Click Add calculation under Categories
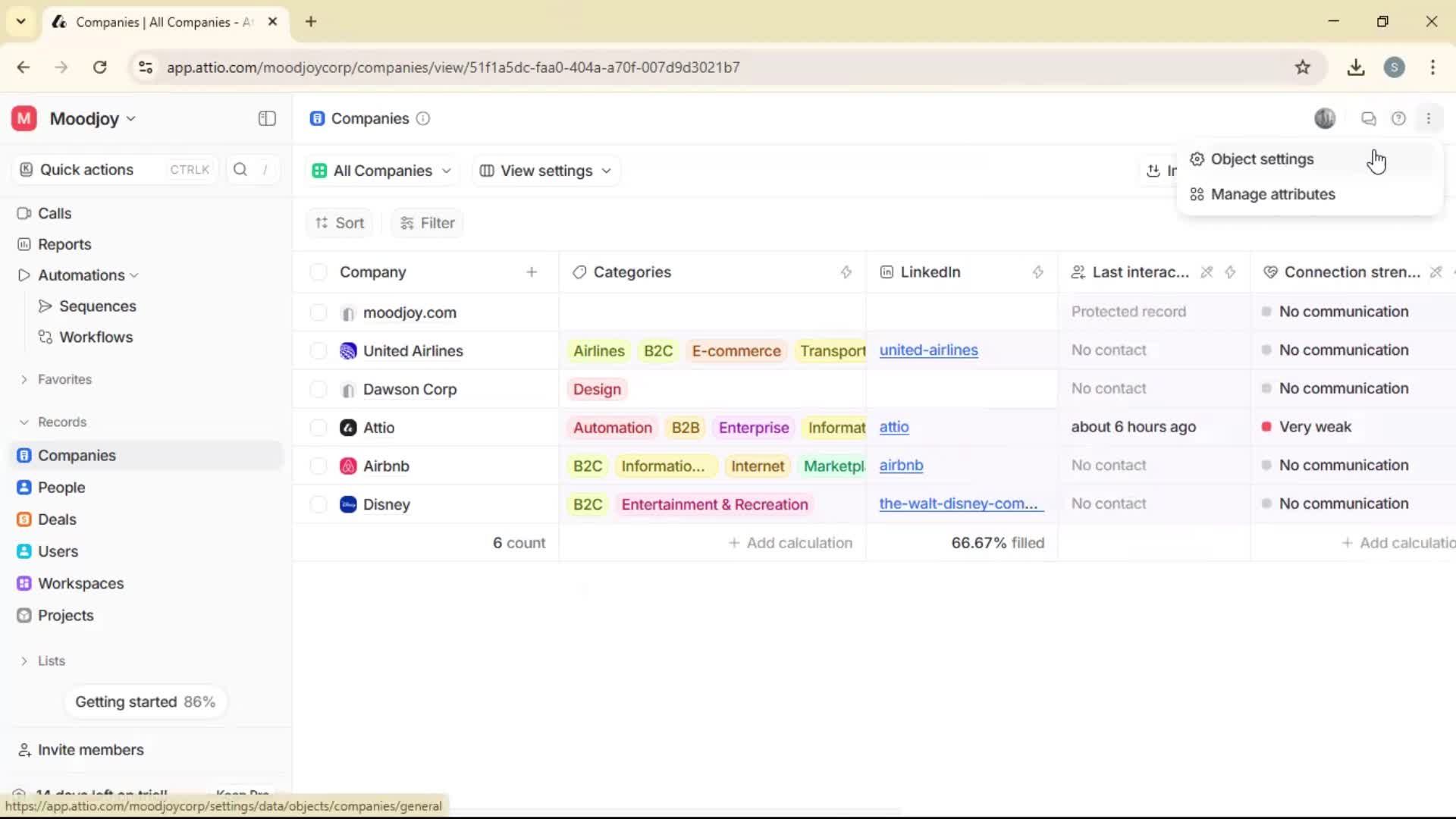1456x819 pixels. (790, 543)
